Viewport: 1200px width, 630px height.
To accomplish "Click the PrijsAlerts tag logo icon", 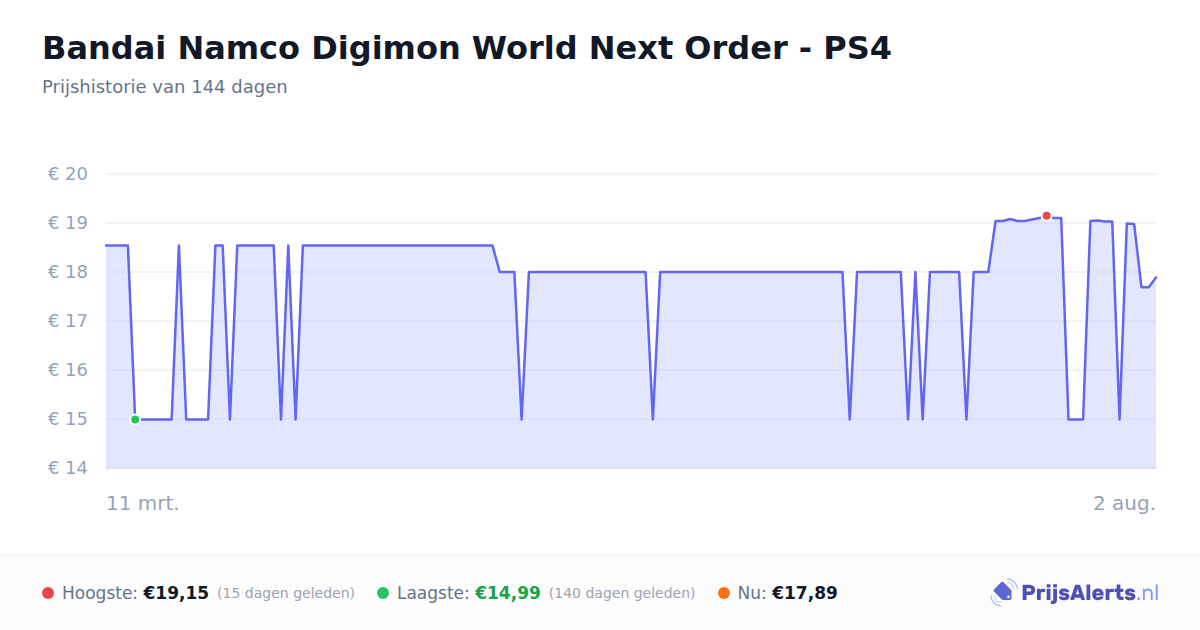I will pyautogui.click(x=1003, y=593).
